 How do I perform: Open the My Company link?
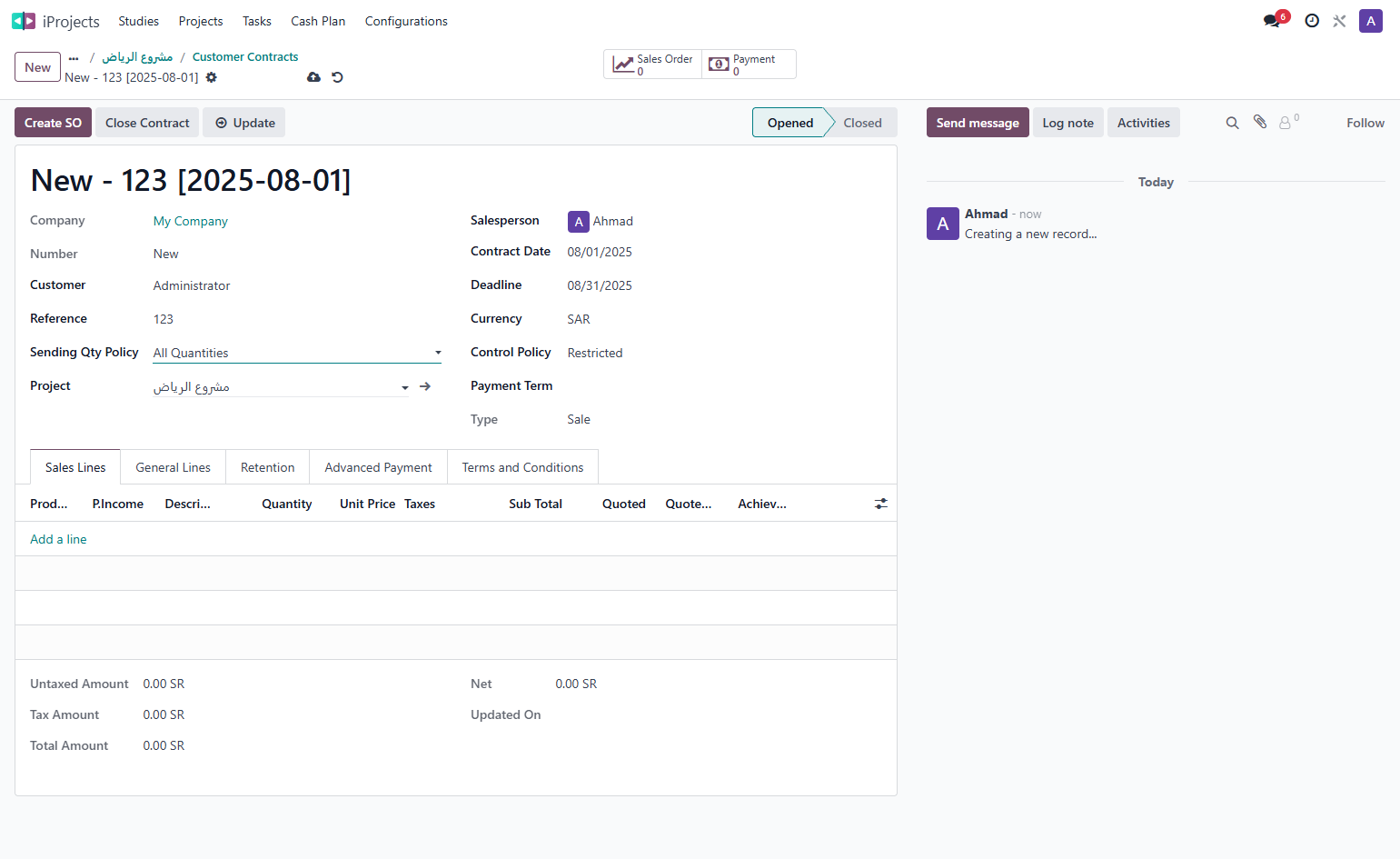pos(191,221)
